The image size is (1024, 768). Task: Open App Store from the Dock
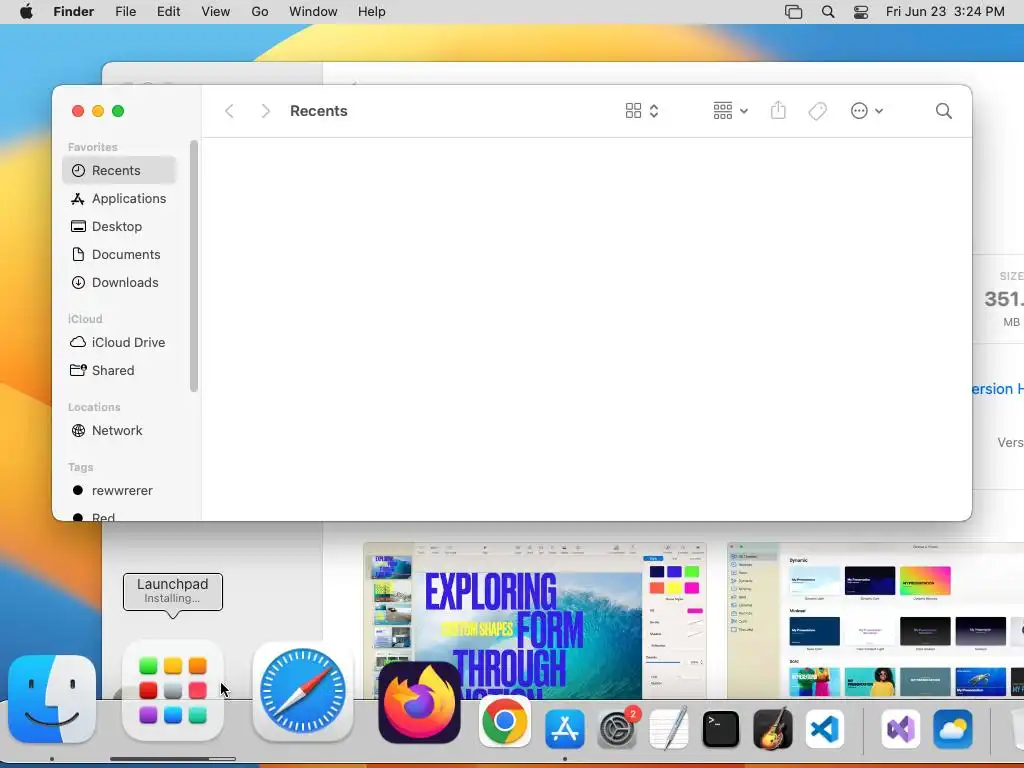pyautogui.click(x=564, y=729)
